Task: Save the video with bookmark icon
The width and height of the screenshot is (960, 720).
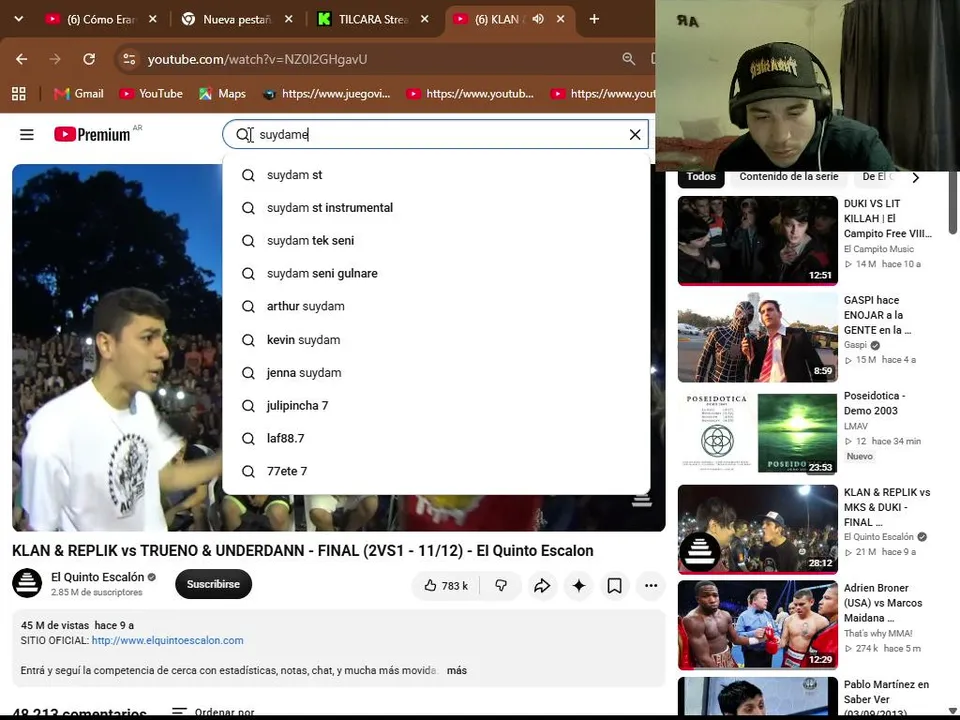Action: pos(615,586)
